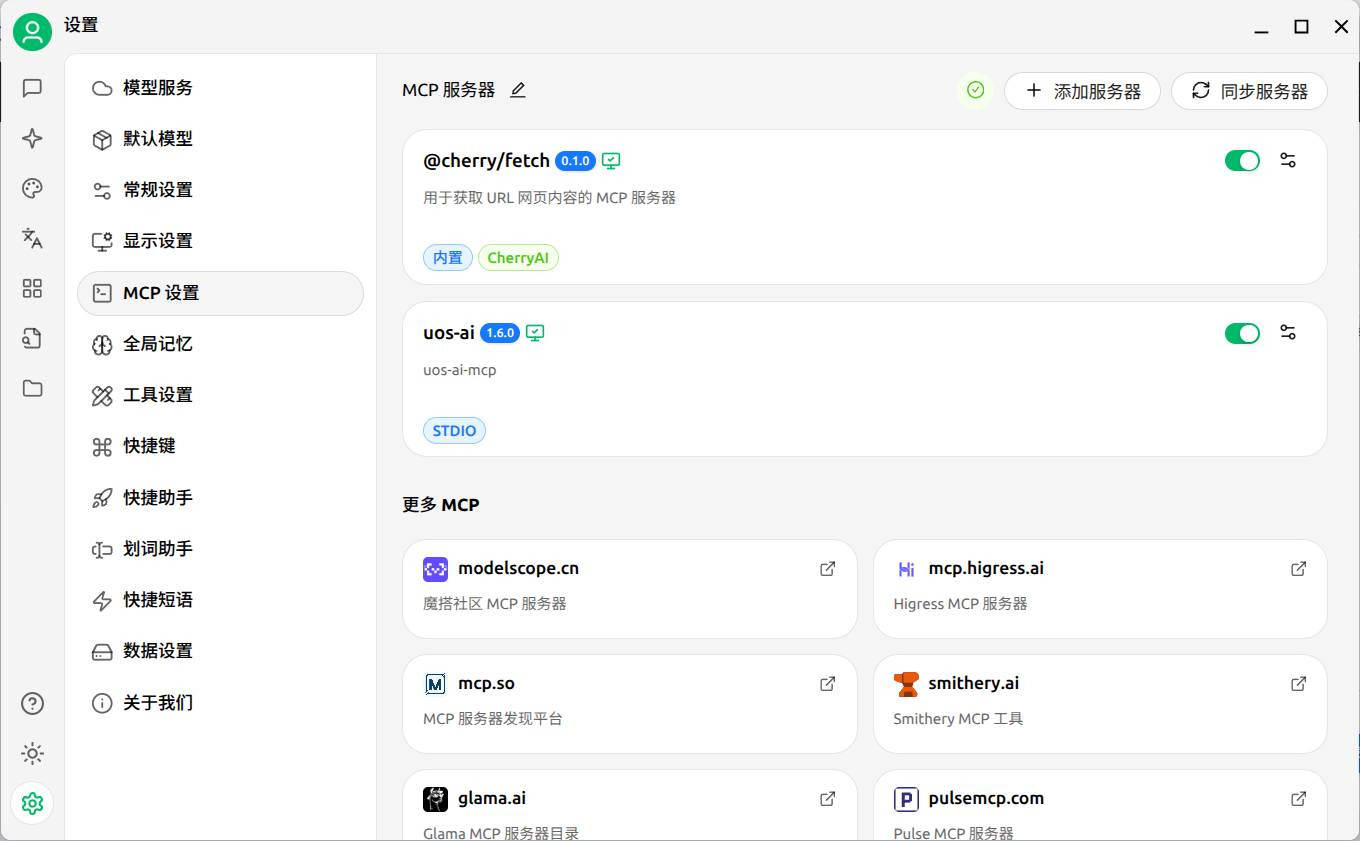Switch theme with the sun icon
Image resolution: width=1360 pixels, height=841 pixels.
(x=32, y=753)
